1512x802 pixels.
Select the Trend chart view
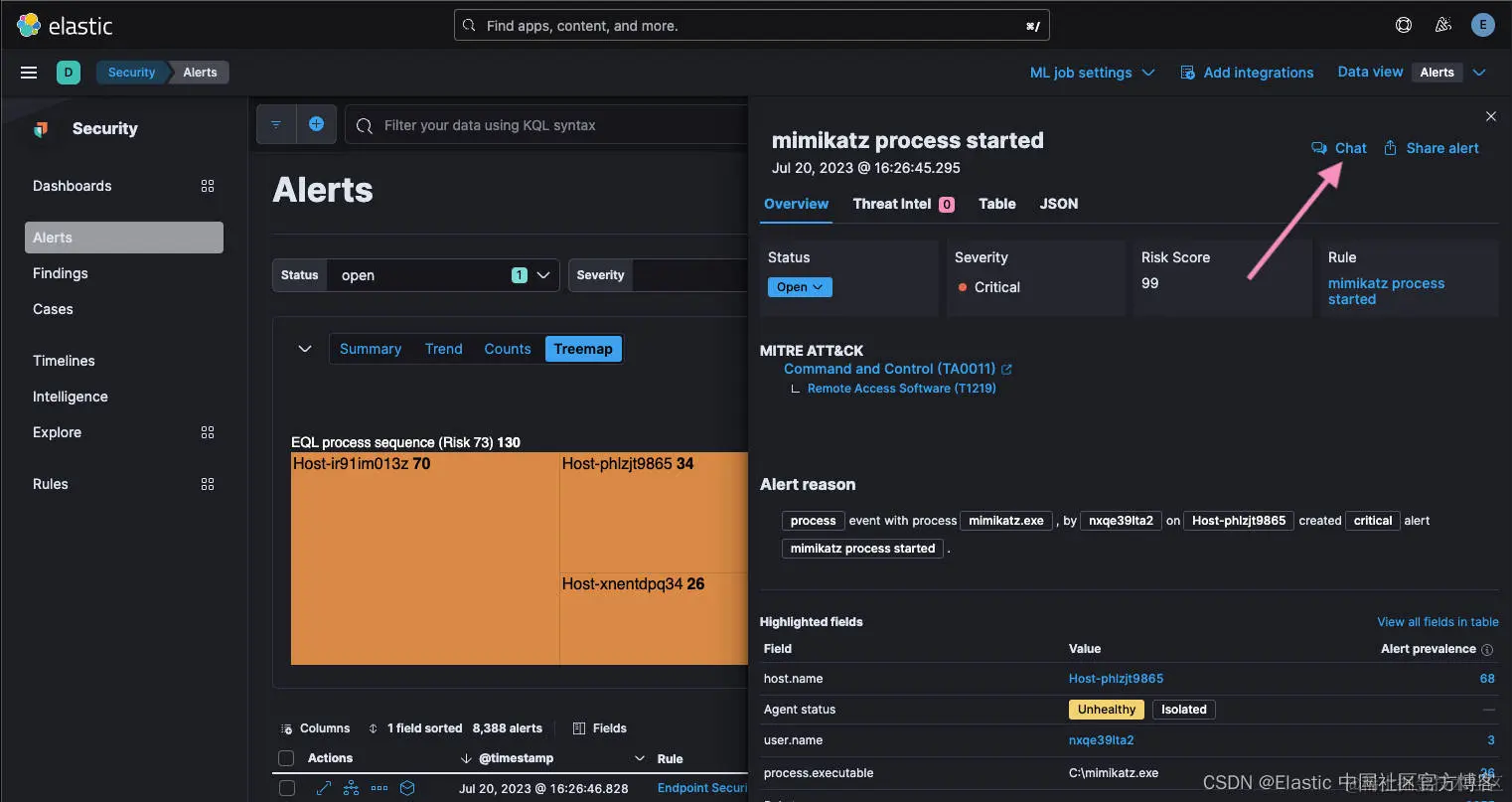click(x=444, y=349)
